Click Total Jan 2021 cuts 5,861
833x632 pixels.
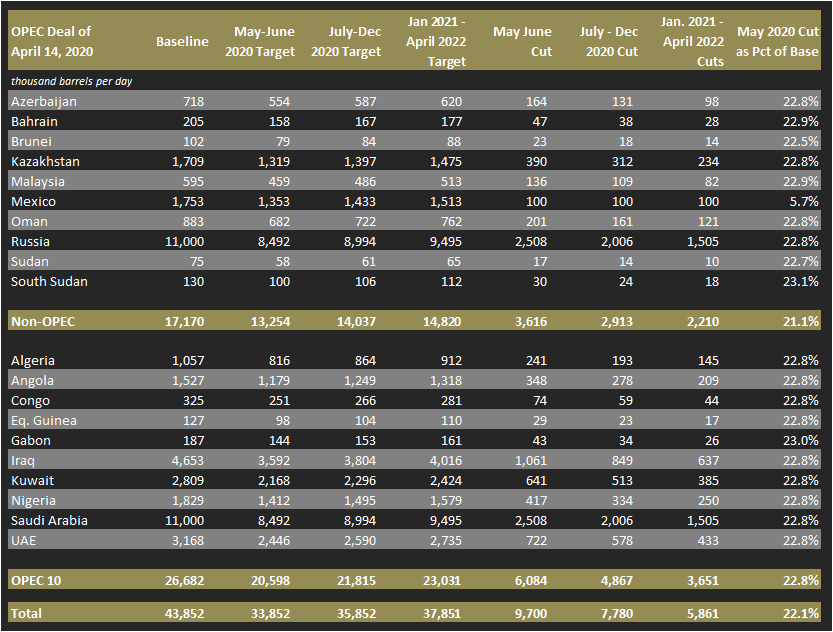click(x=703, y=613)
